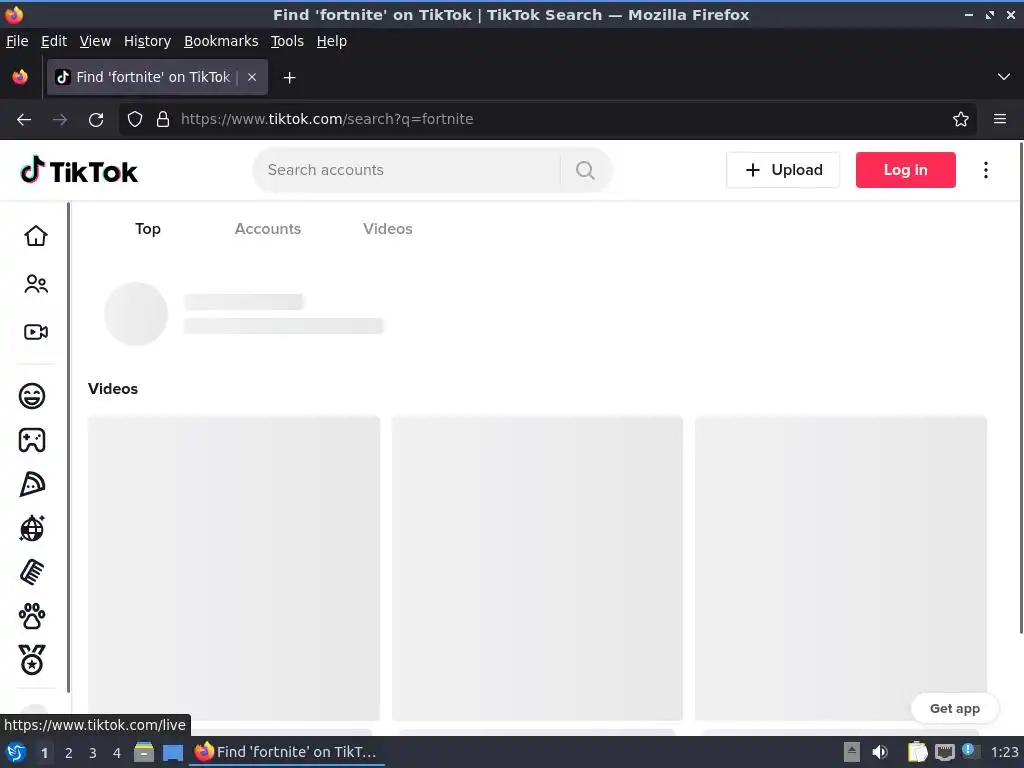The image size is (1024, 768).
Task: Open a new tab with the plus button
Action: 289,78
